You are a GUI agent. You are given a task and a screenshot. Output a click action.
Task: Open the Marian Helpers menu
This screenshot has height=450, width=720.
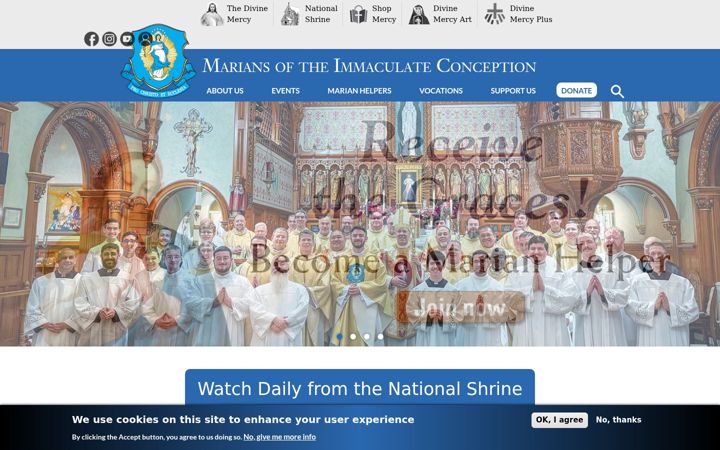tap(359, 91)
